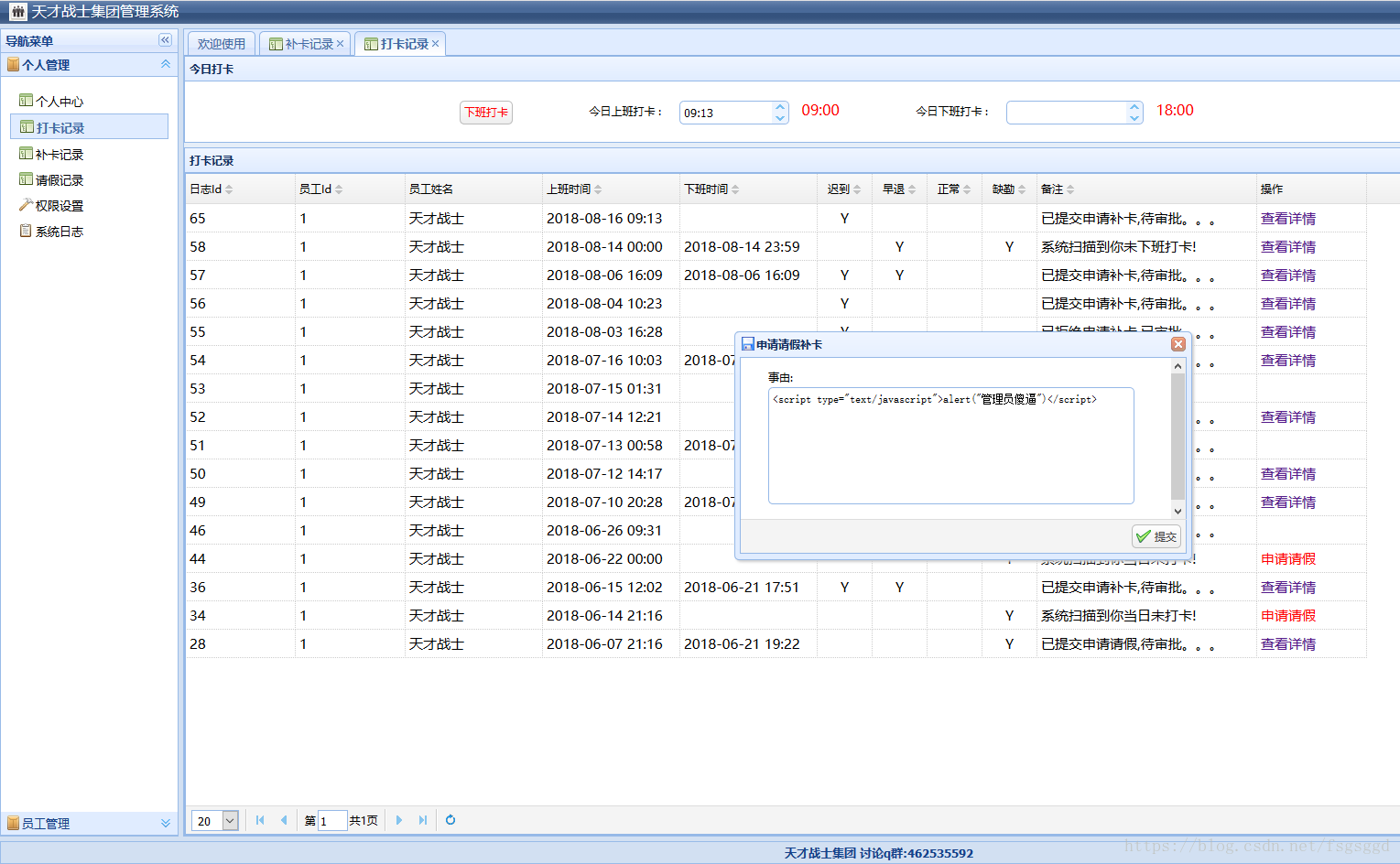Click the remark 系统扫描到你未下班打卡!
1400x864 pixels.
click(1119, 247)
